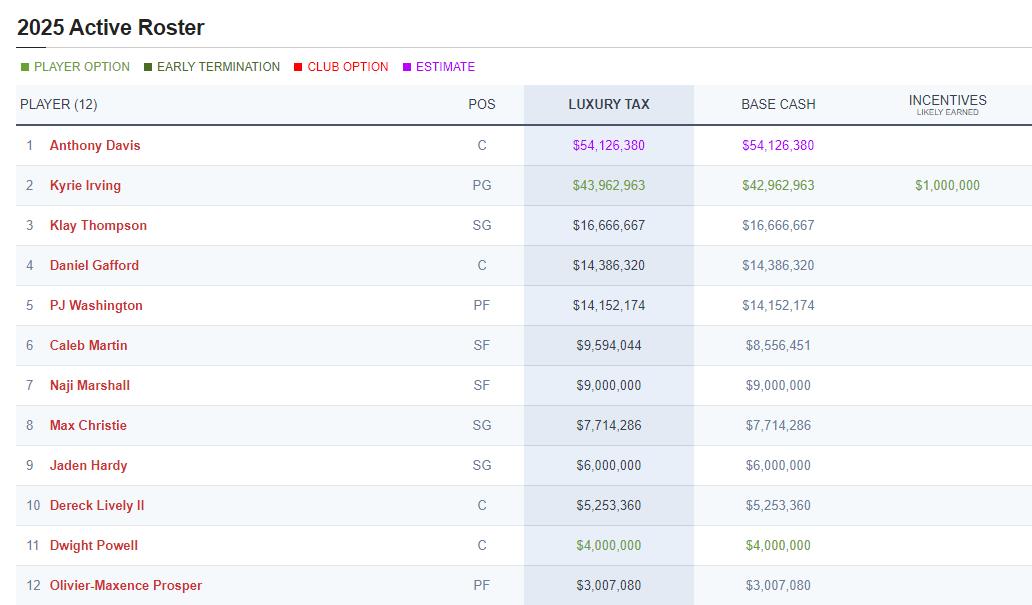This screenshot has width=1032, height=605.
Task: Click green Player Option legend swatch
Action: pyautogui.click(x=25, y=67)
